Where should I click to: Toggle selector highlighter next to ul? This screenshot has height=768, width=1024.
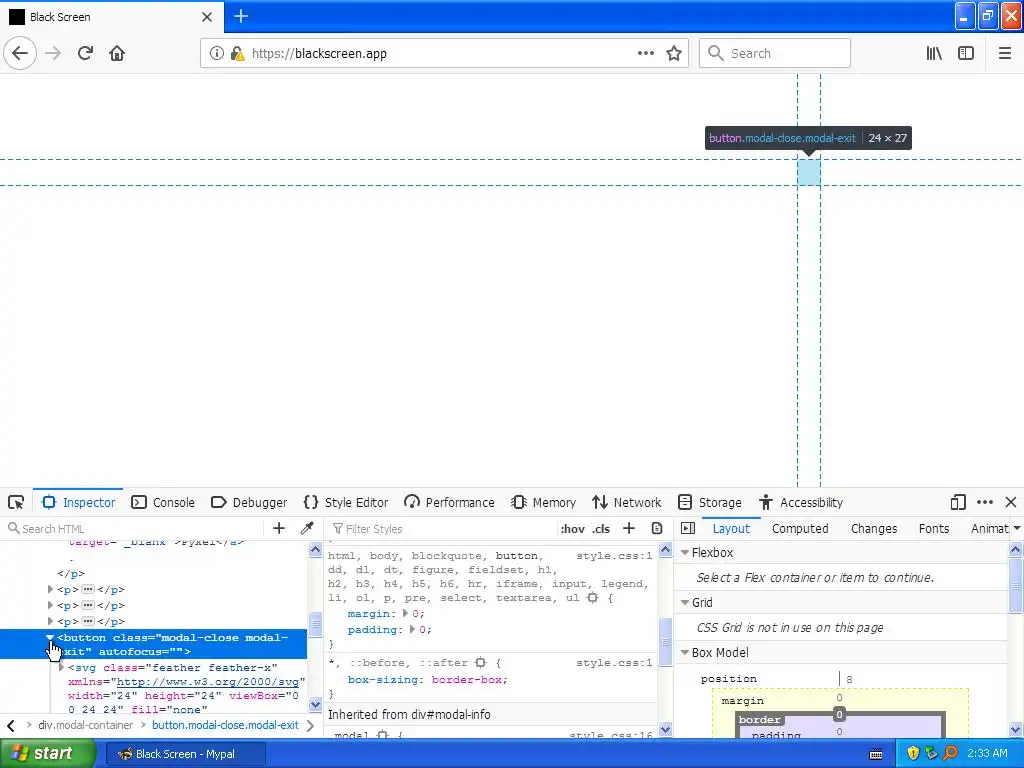(x=592, y=598)
